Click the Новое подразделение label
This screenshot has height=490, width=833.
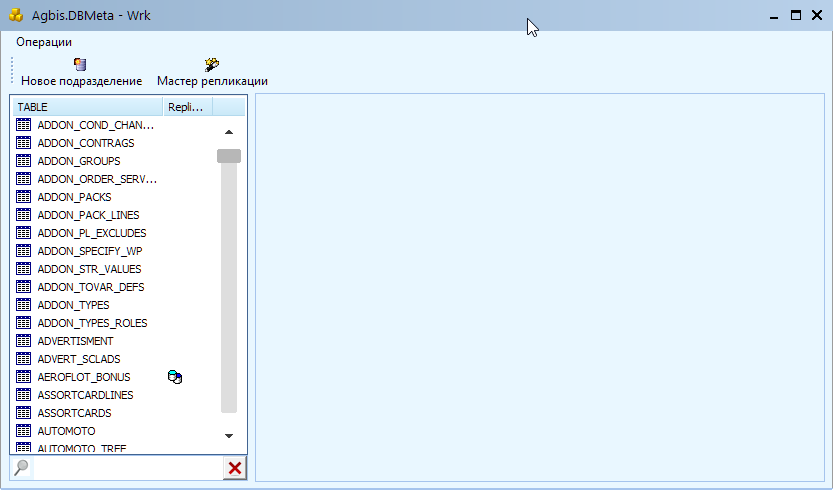pyautogui.click(x=81, y=81)
